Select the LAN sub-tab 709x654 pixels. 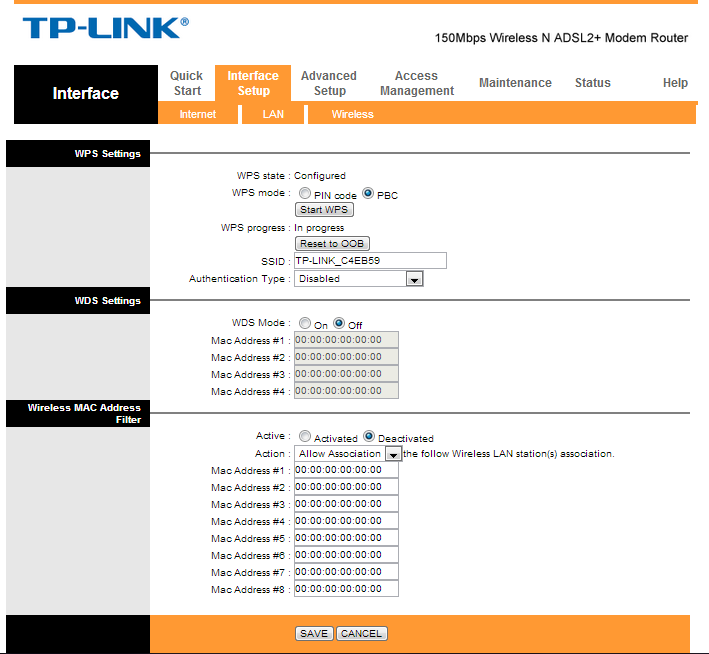(x=273, y=114)
